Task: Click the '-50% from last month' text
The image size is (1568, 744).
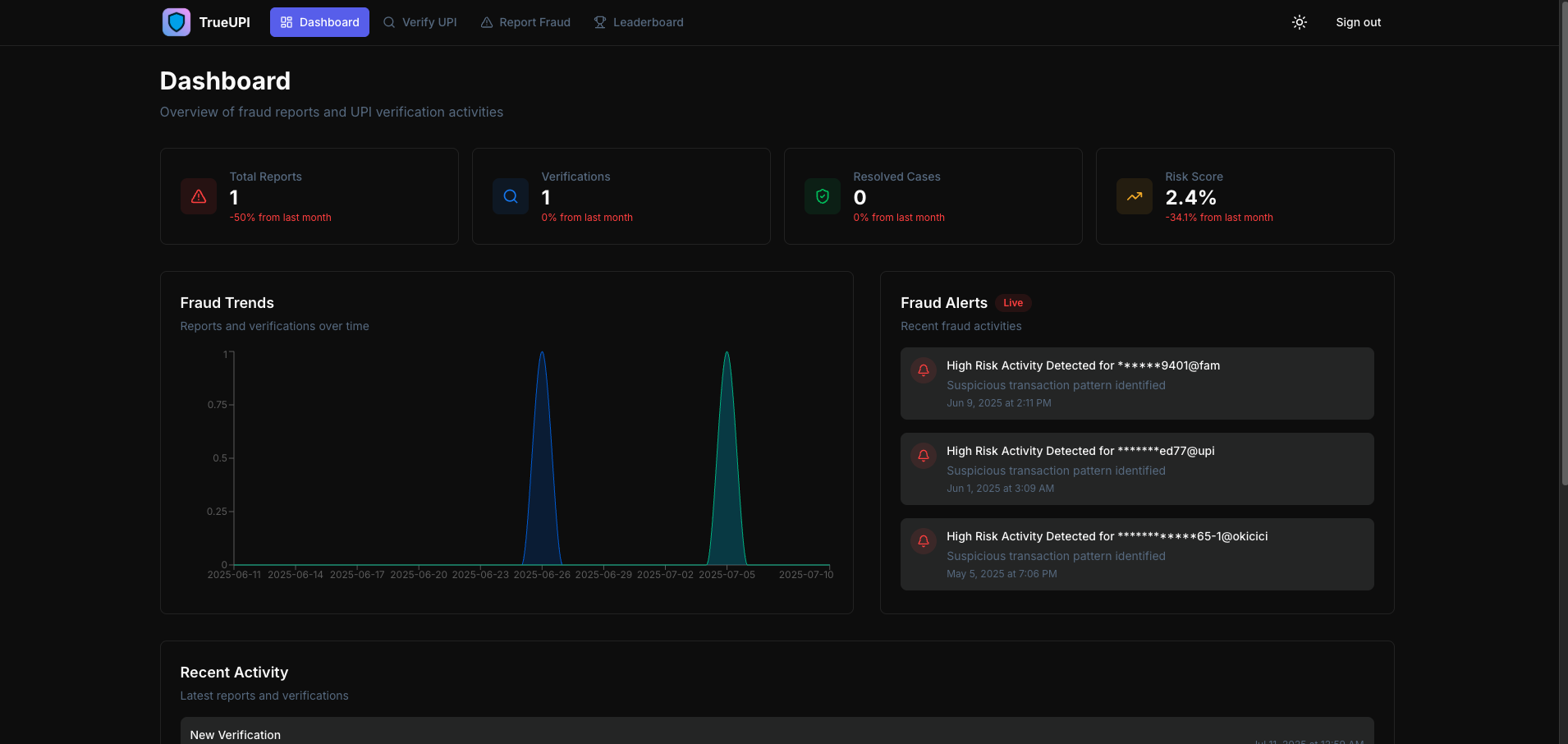Action: point(281,218)
